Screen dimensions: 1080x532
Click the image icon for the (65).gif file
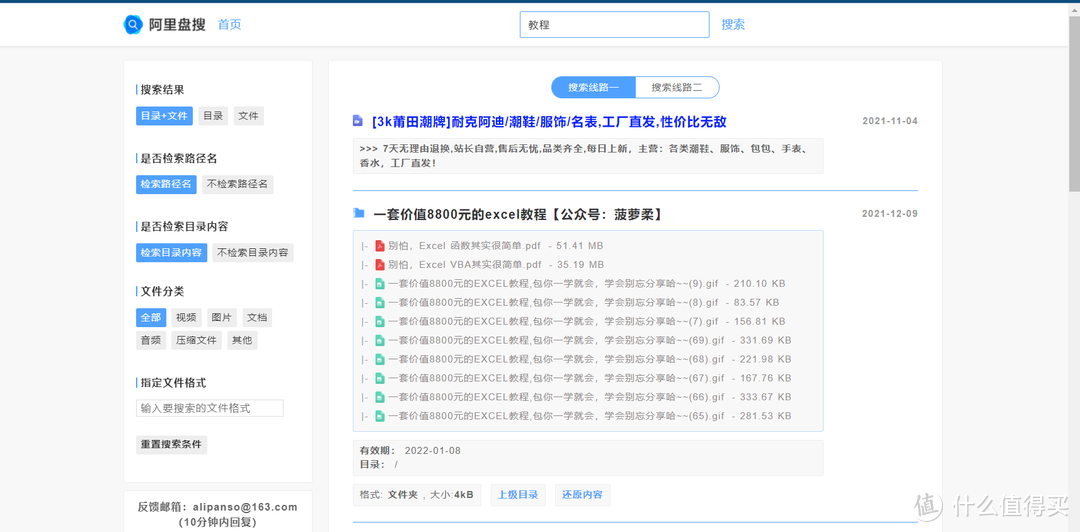click(380, 416)
